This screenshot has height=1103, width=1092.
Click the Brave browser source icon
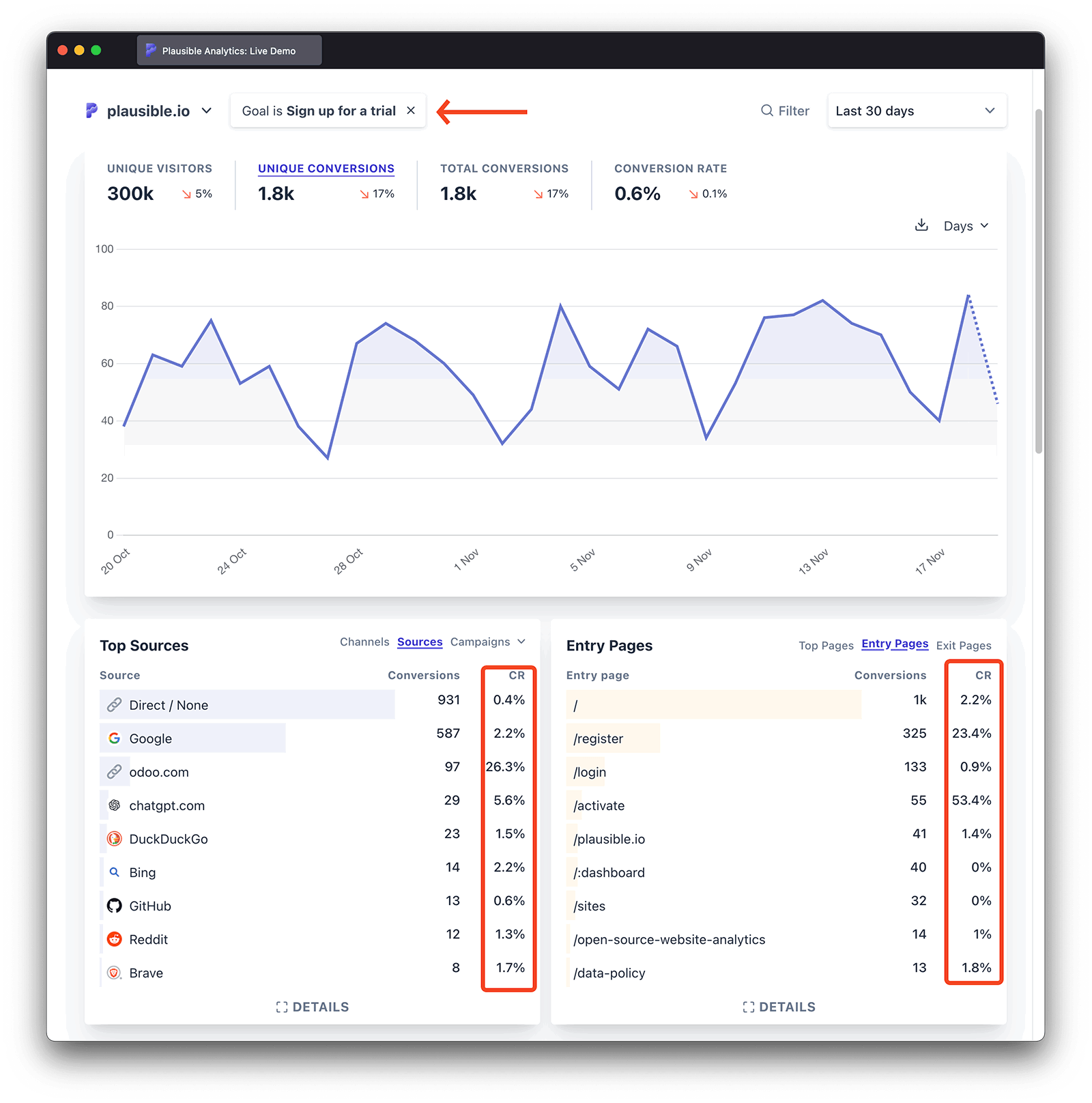point(115,973)
